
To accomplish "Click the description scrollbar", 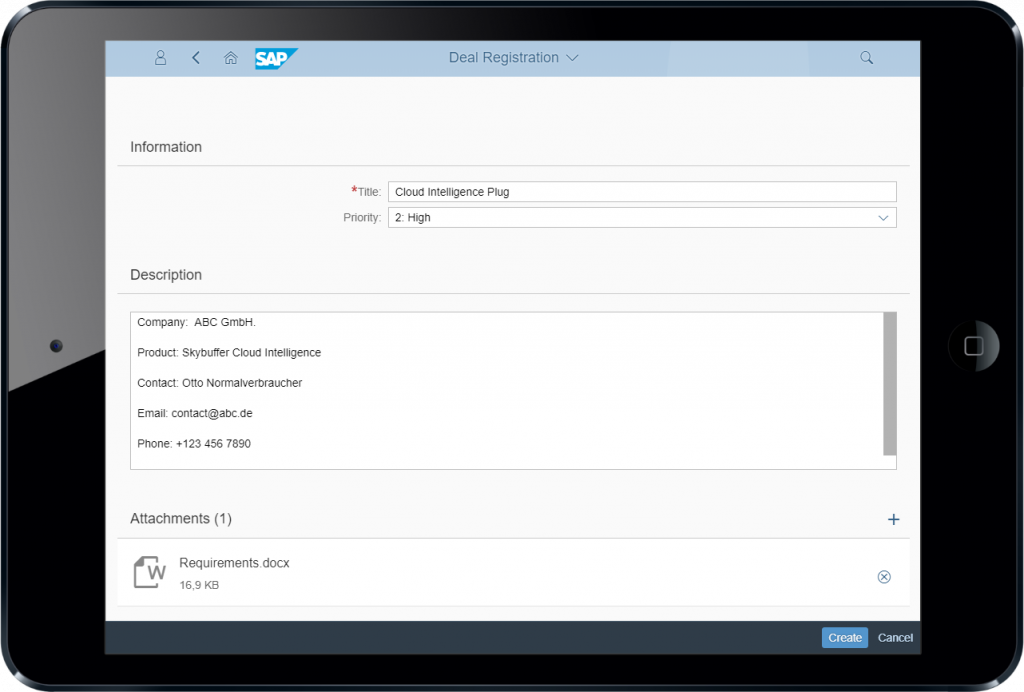I will [889, 383].
